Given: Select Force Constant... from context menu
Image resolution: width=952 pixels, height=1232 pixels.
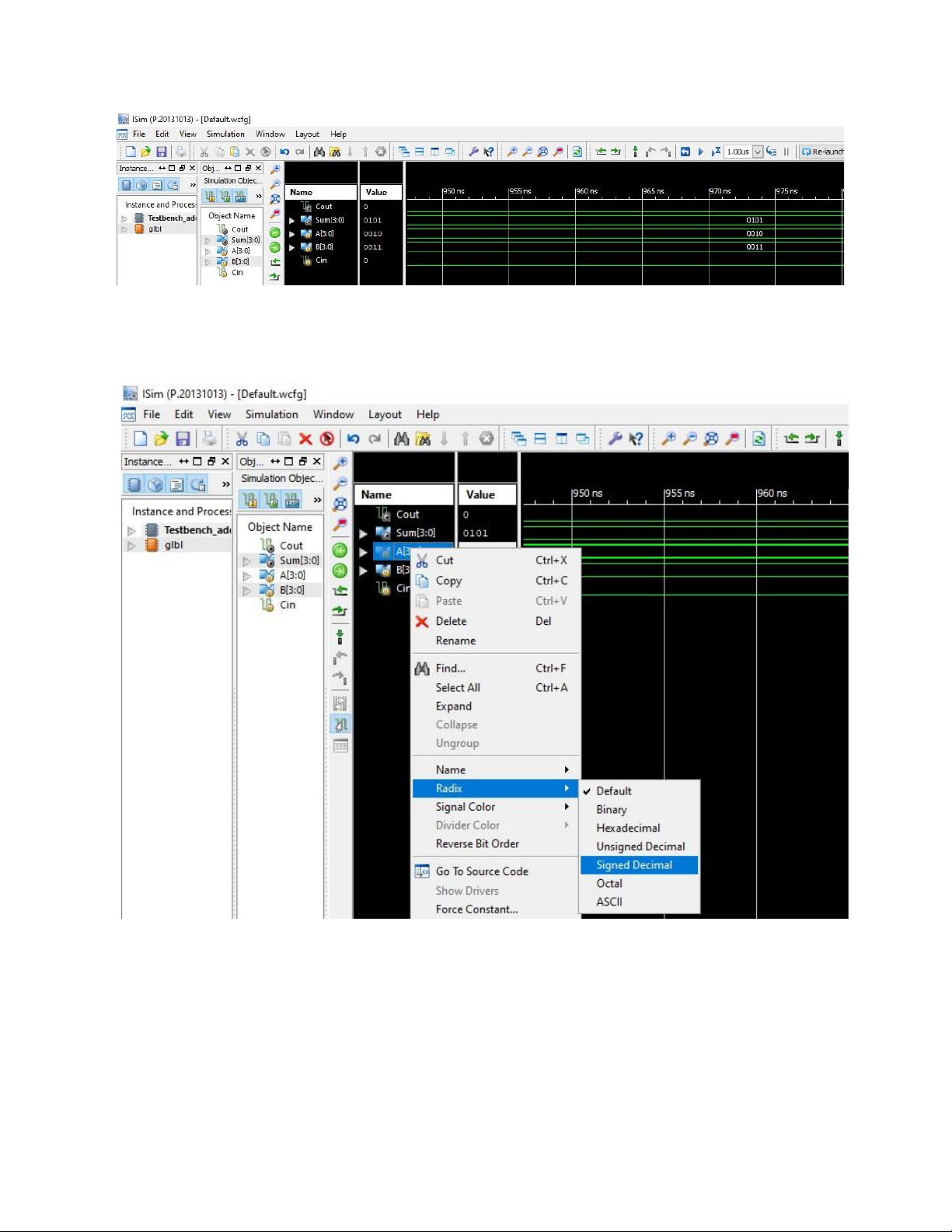Looking at the screenshot, I should point(495,909).
